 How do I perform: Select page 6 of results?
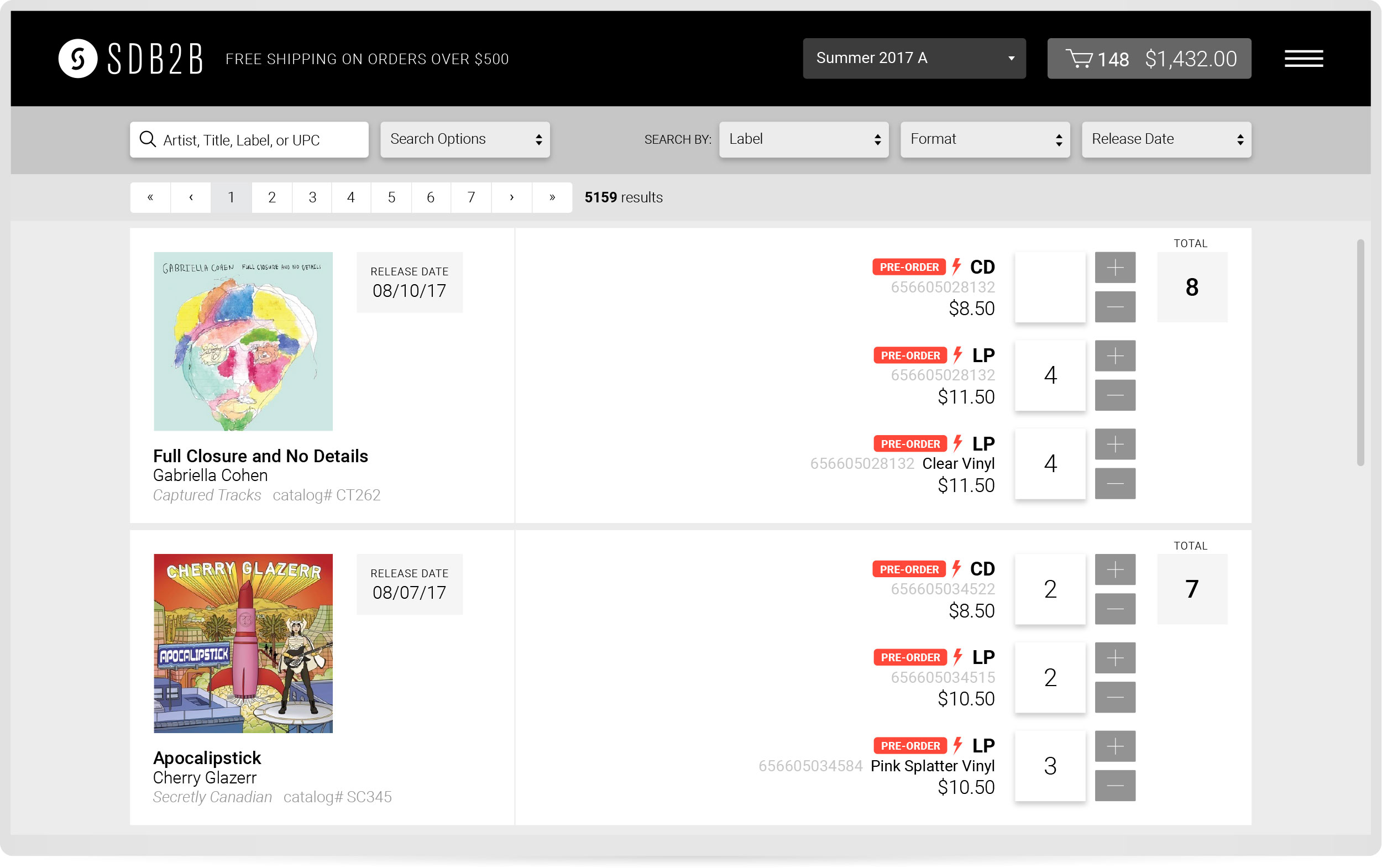click(431, 197)
